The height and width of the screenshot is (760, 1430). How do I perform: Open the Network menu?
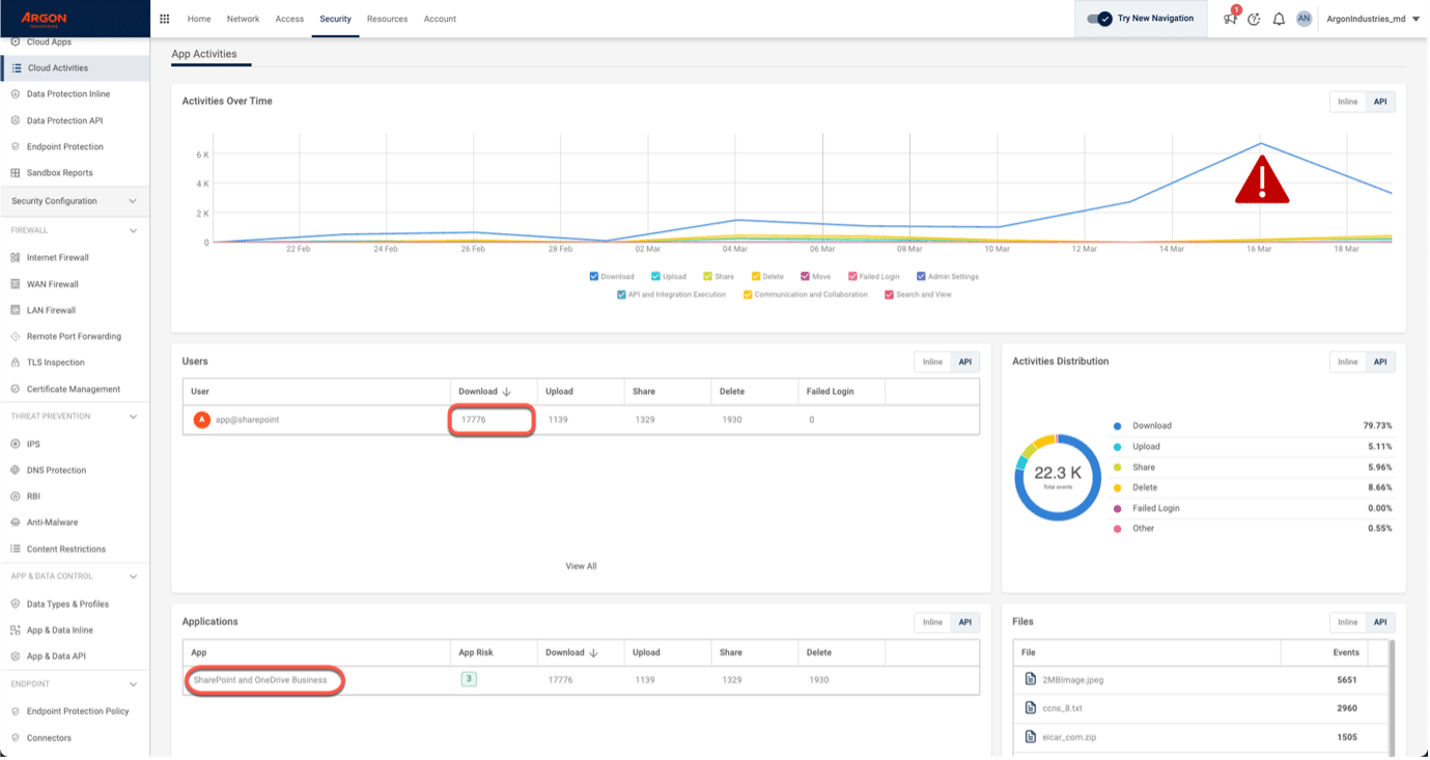(243, 19)
